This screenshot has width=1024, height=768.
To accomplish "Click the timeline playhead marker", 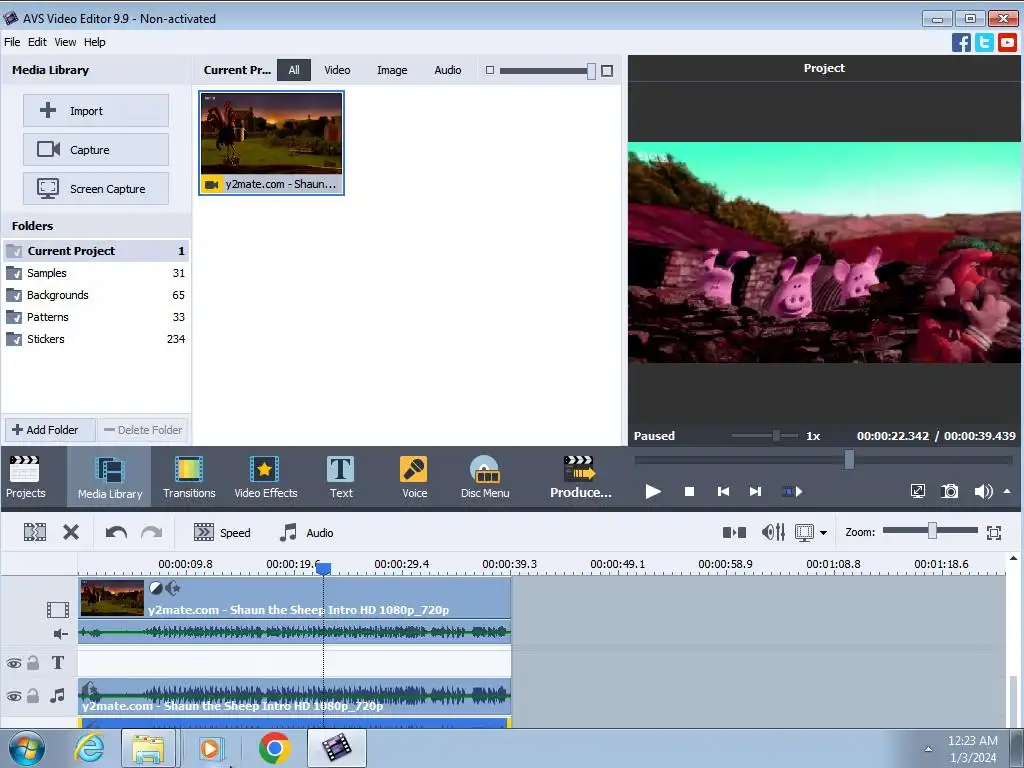I will tap(323, 569).
